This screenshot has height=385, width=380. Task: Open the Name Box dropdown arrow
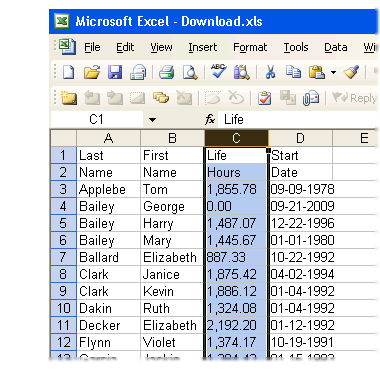152,120
